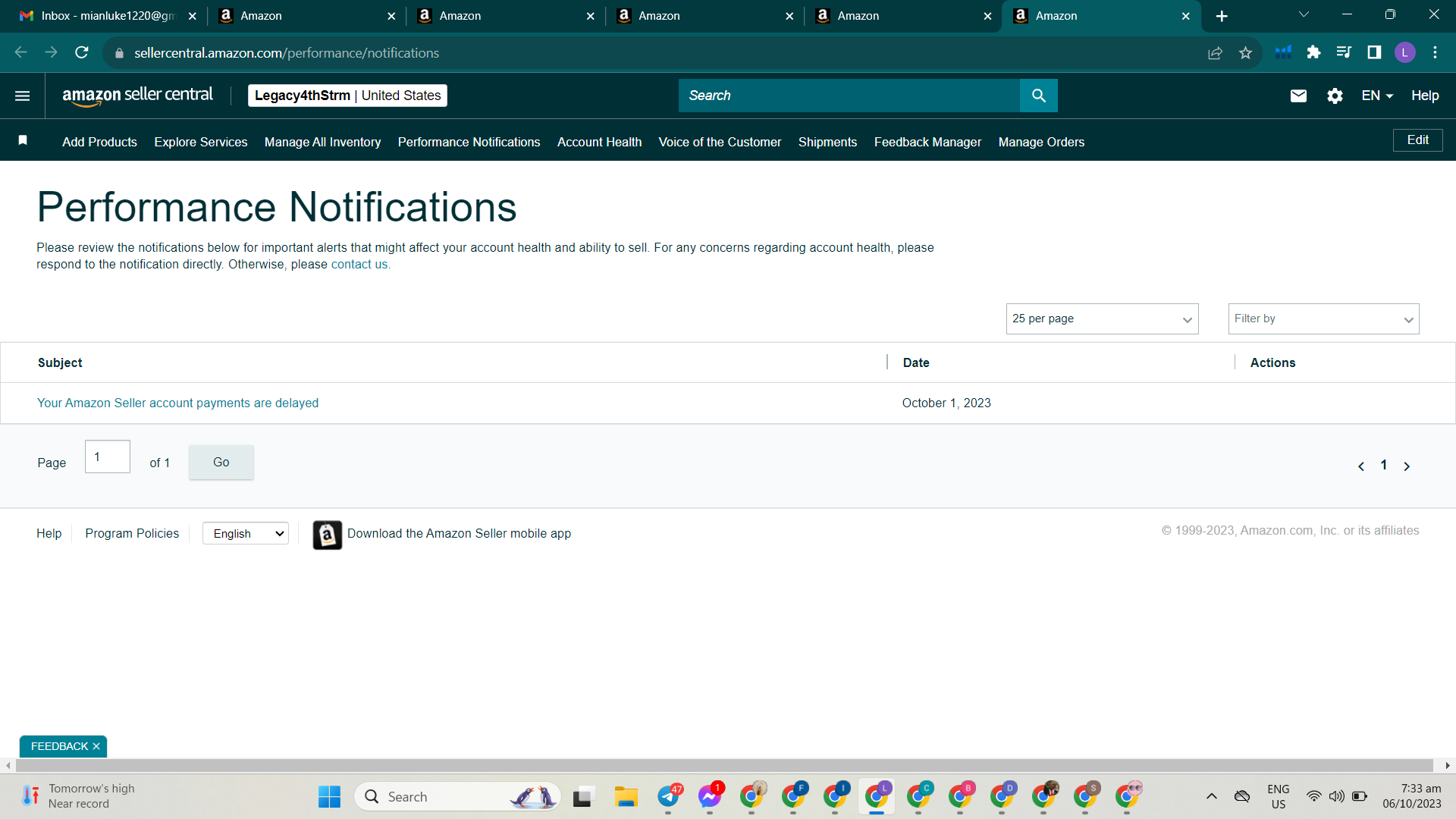Viewport: 1456px width, 819px height.
Task: Click the Windows taskbar Search box
Action: (x=457, y=797)
